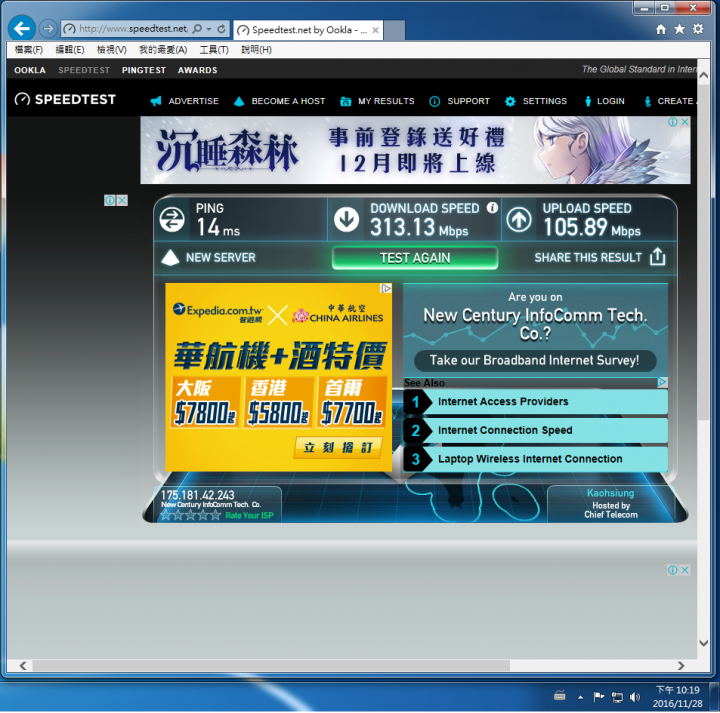
Task: Click the upload speed arrow icon
Action: click(x=519, y=219)
